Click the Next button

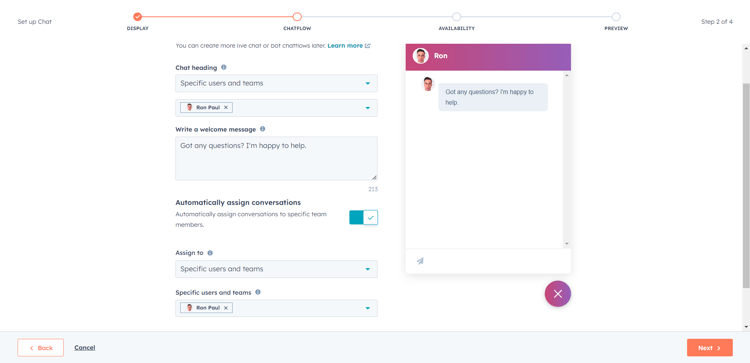coord(710,348)
